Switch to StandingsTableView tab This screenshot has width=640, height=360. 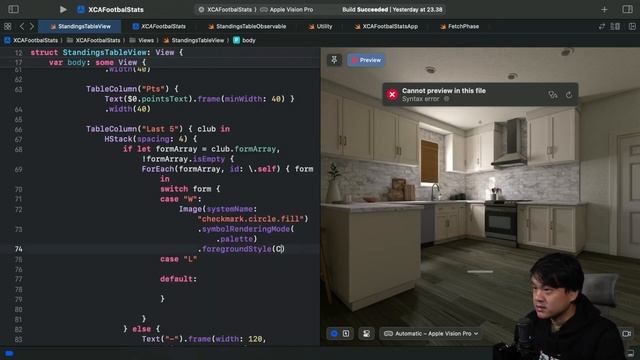[80, 27]
